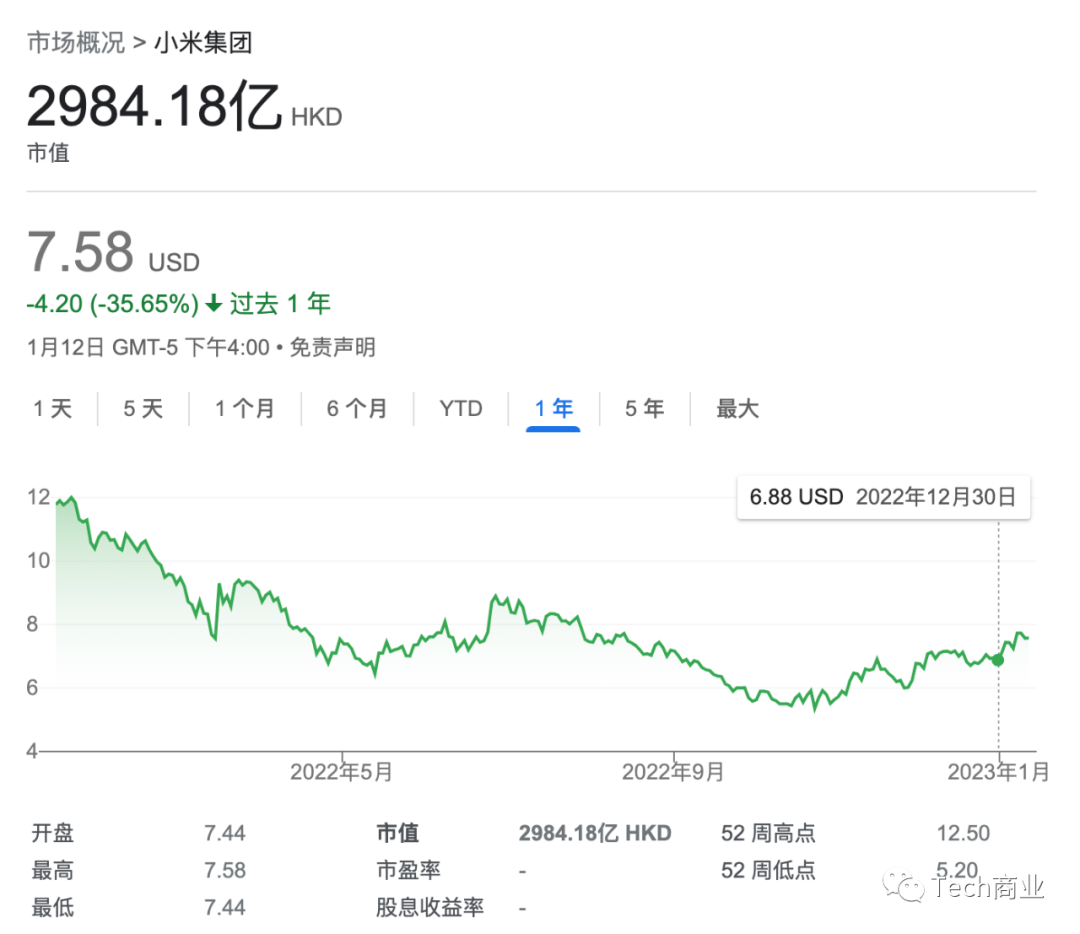Viewport: 1080px width, 934px height.
Task: Open the 市场概况 breadcrumb link
Action: point(76,42)
